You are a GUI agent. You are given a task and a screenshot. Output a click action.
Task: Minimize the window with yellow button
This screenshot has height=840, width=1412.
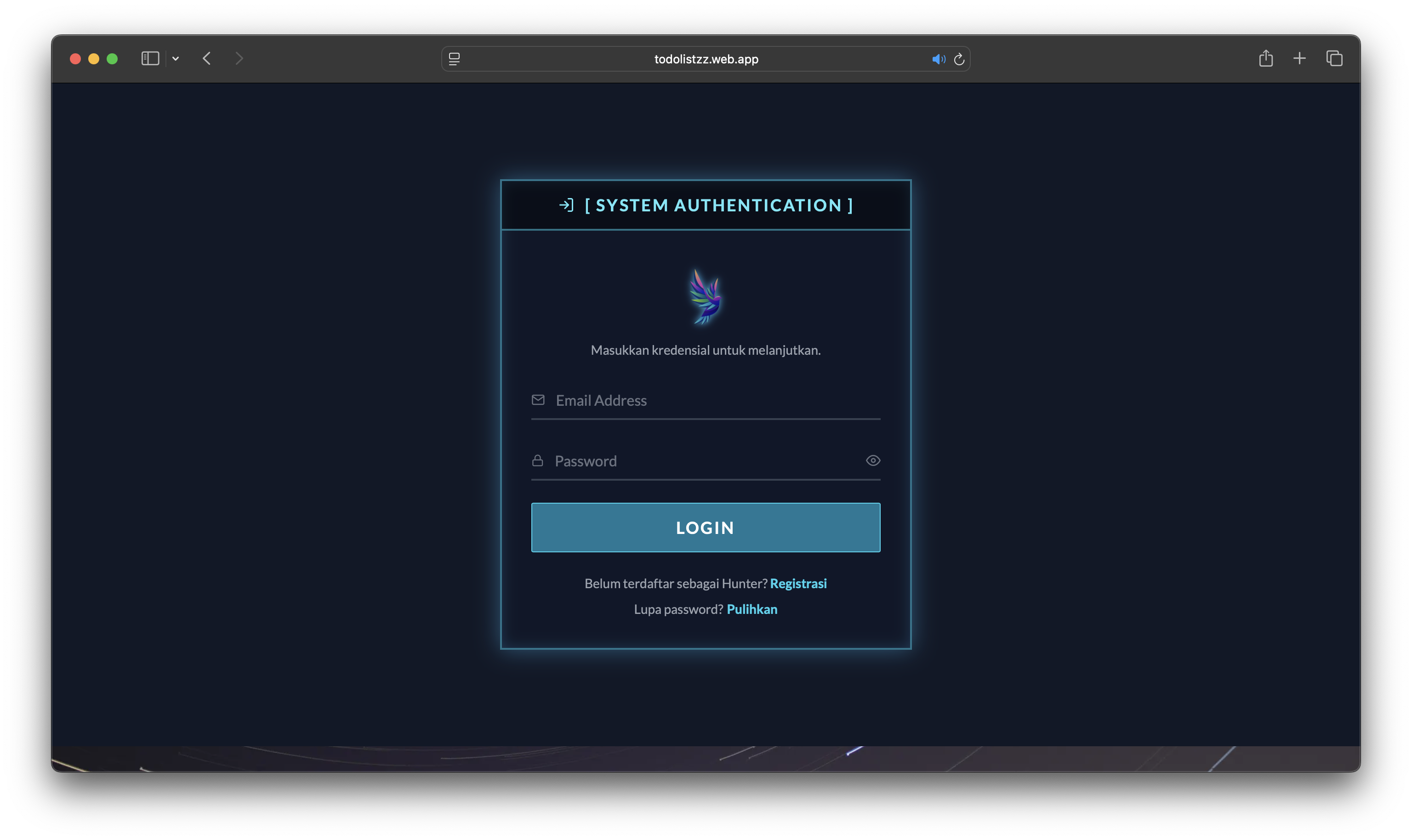click(x=94, y=58)
